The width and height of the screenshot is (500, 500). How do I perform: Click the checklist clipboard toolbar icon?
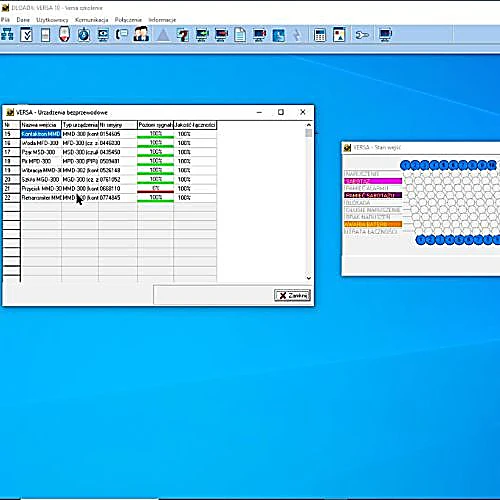pyautogui.click(x=26, y=34)
